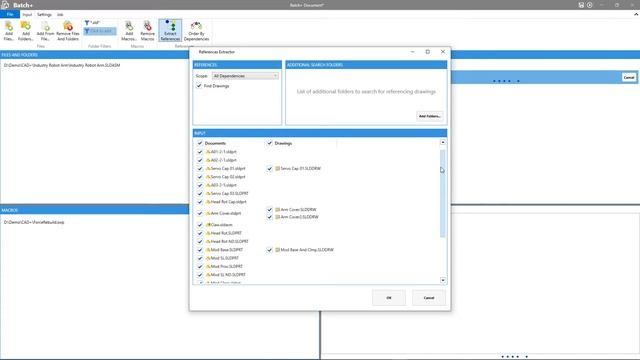Click the input list vertical scrollbar thumb
Viewport: 640px width, 360px height.
[x=443, y=193]
